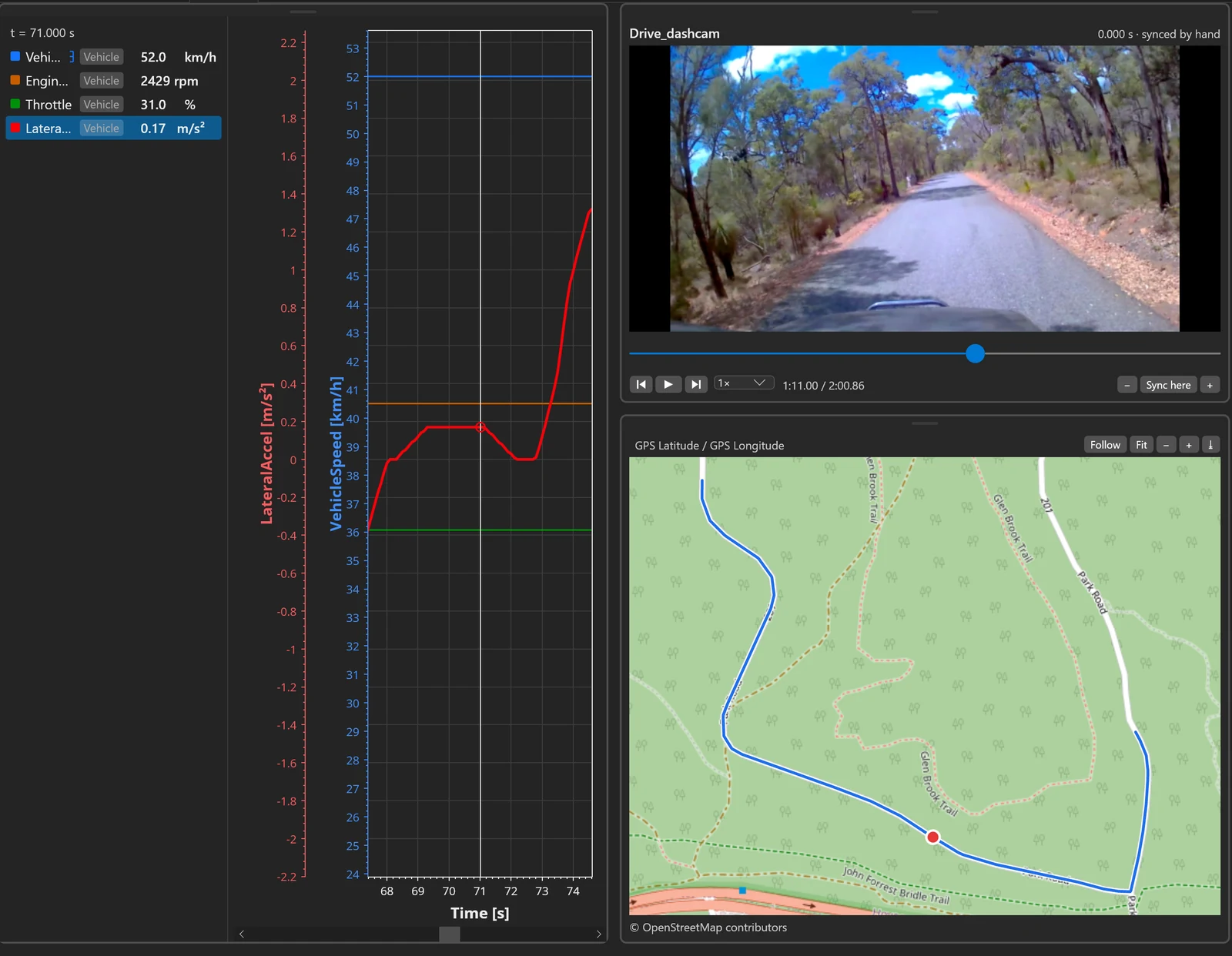The height and width of the screenshot is (956, 1232).
Task: Click the drag handle atop the map panel
Action: (x=924, y=423)
